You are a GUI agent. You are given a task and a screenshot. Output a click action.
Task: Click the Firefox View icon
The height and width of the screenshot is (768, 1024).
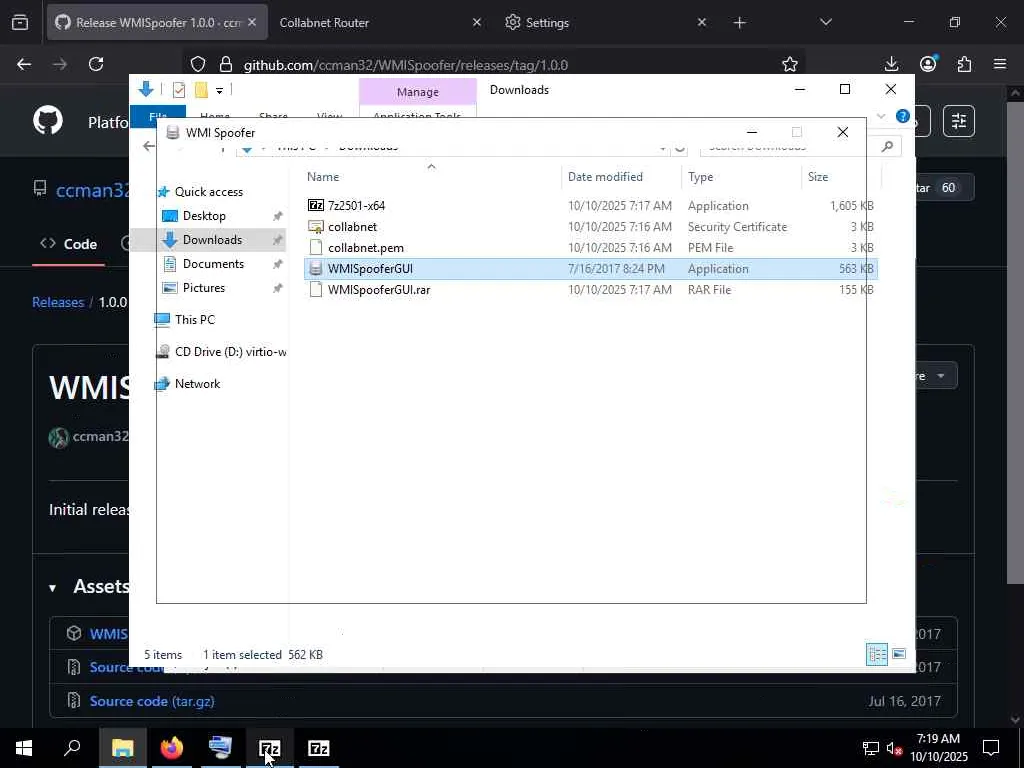[20, 22]
